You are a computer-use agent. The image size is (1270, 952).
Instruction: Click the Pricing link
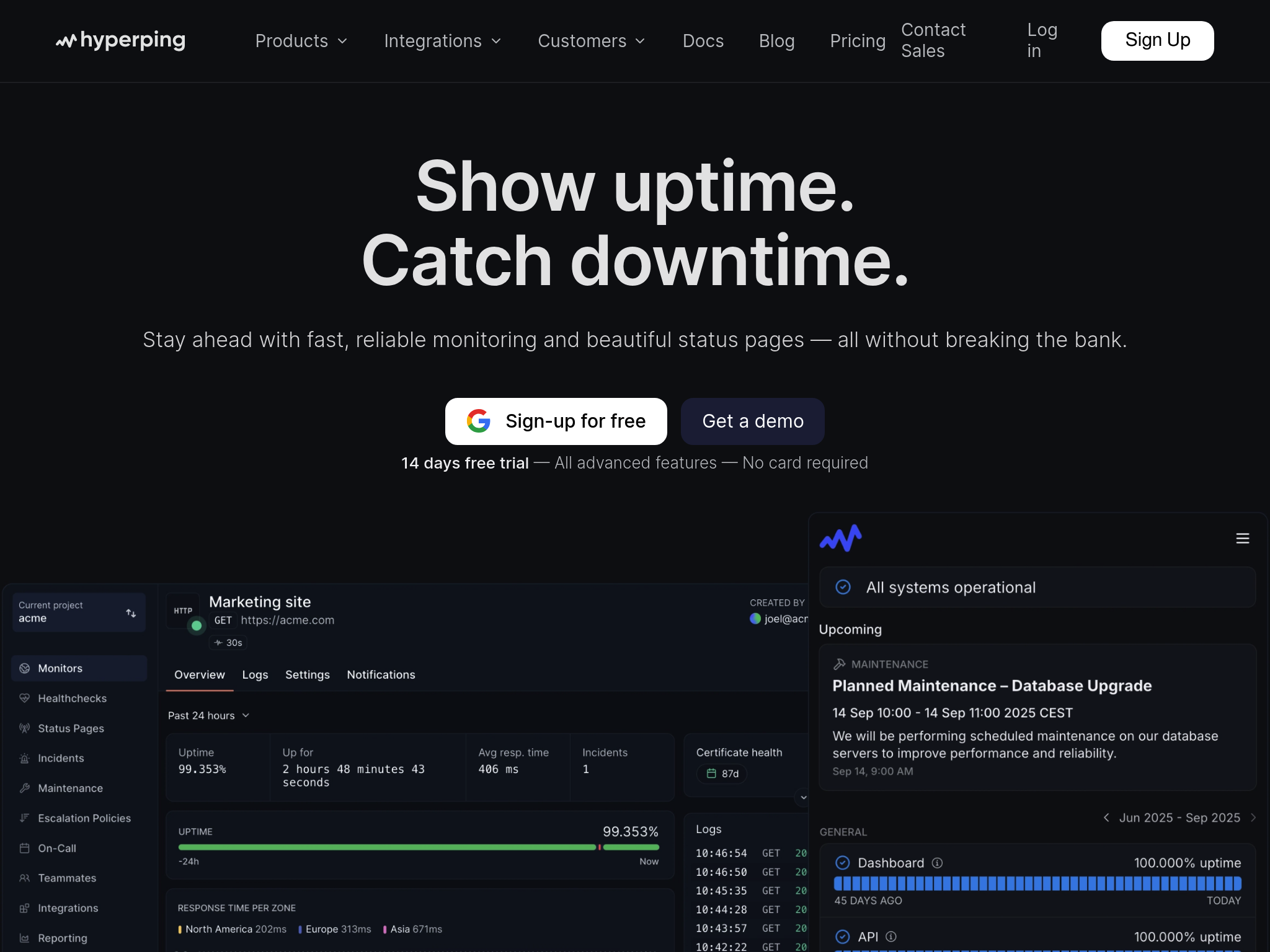coord(858,41)
